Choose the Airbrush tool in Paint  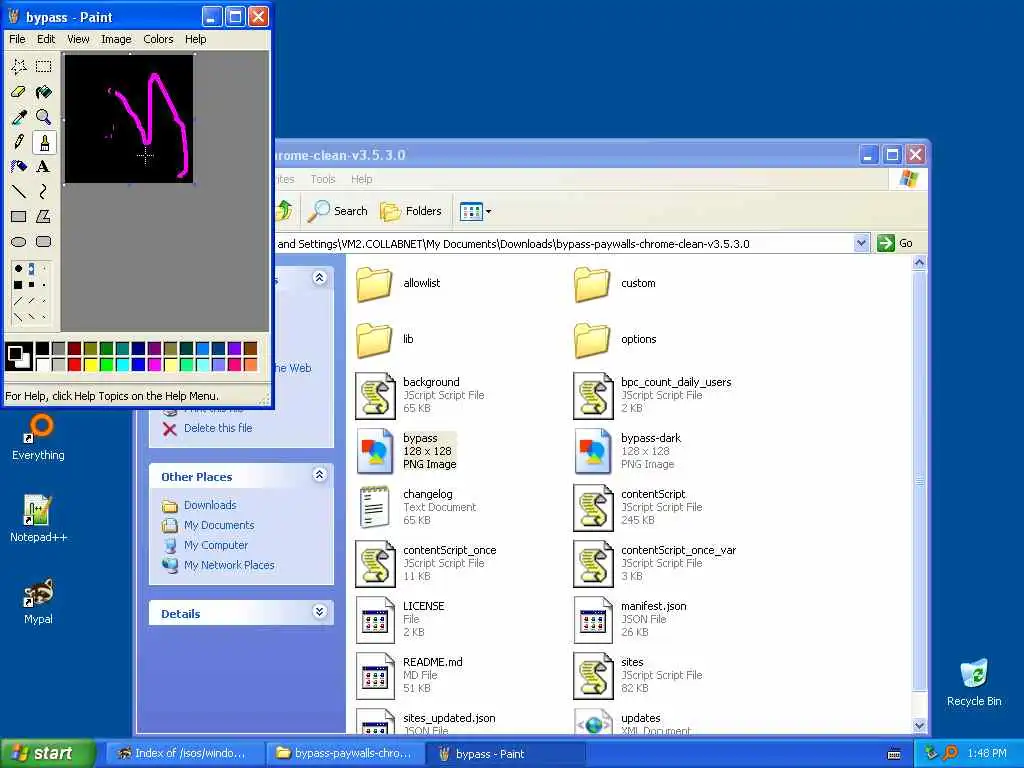pyautogui.click(x=19, y=167)
